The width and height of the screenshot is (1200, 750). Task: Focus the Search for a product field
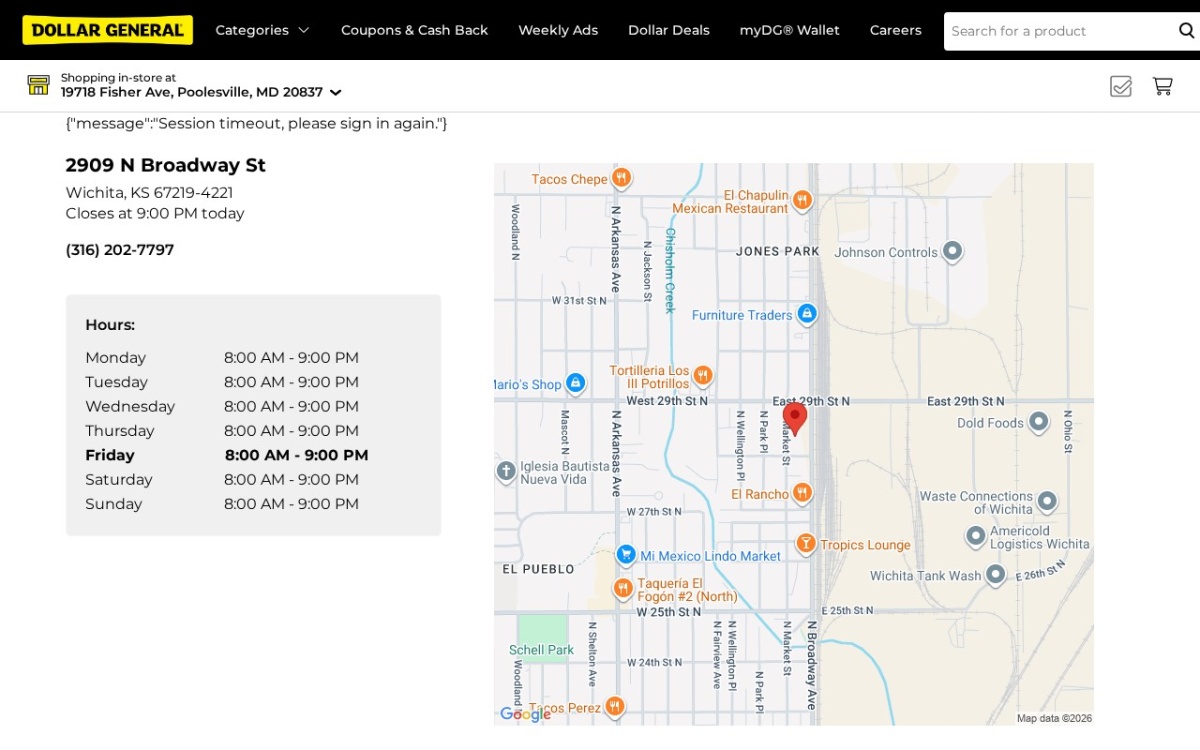coord(1058,31)
